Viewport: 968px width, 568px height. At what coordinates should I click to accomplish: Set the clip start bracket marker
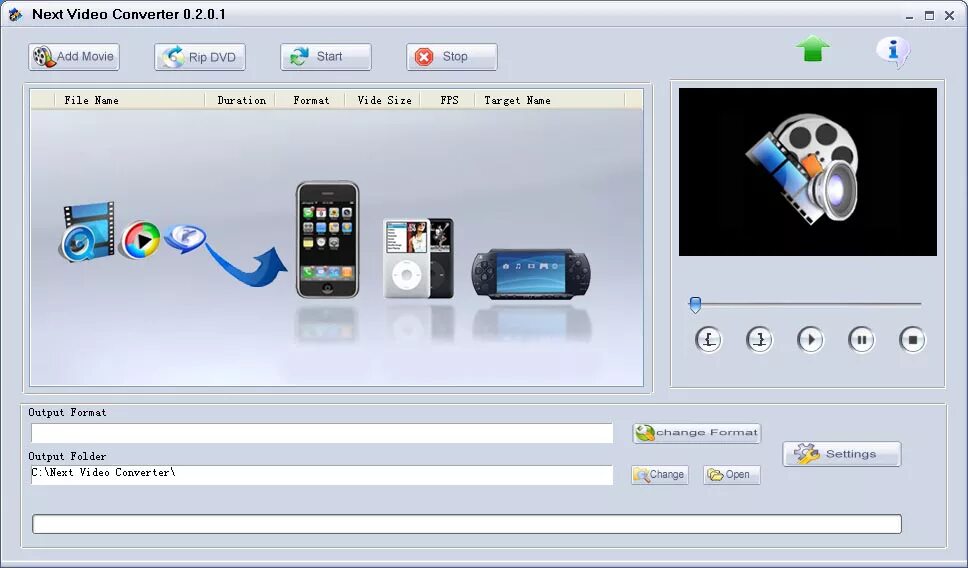708,340
